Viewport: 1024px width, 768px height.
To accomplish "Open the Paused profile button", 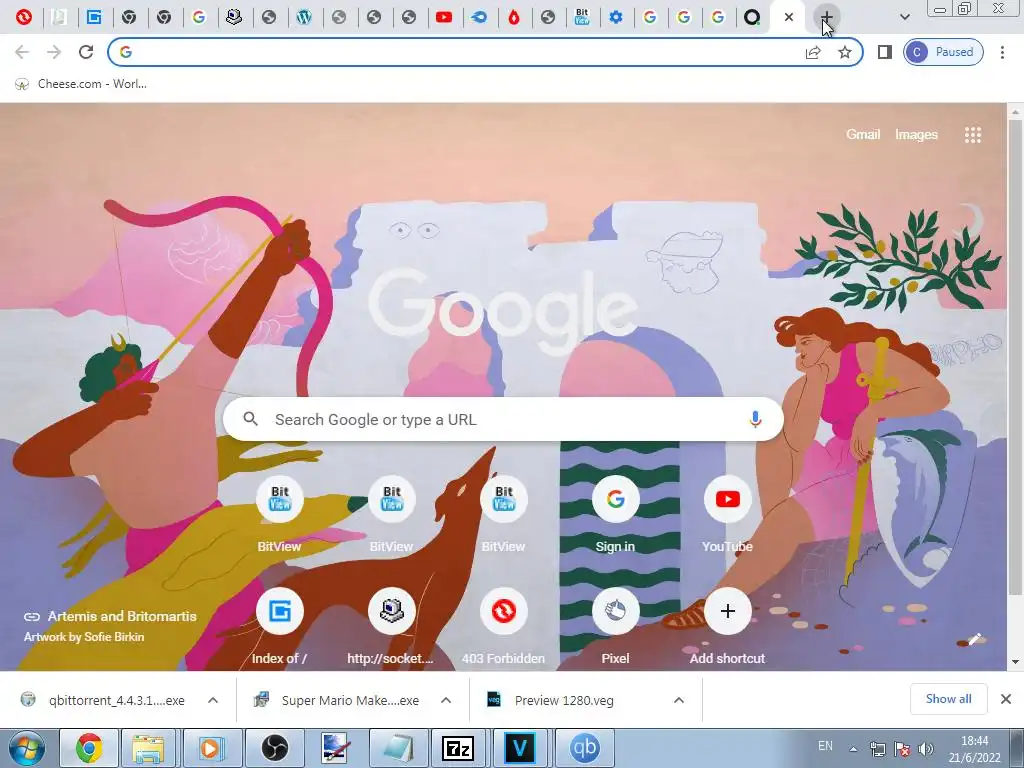I will coord(943,52).
